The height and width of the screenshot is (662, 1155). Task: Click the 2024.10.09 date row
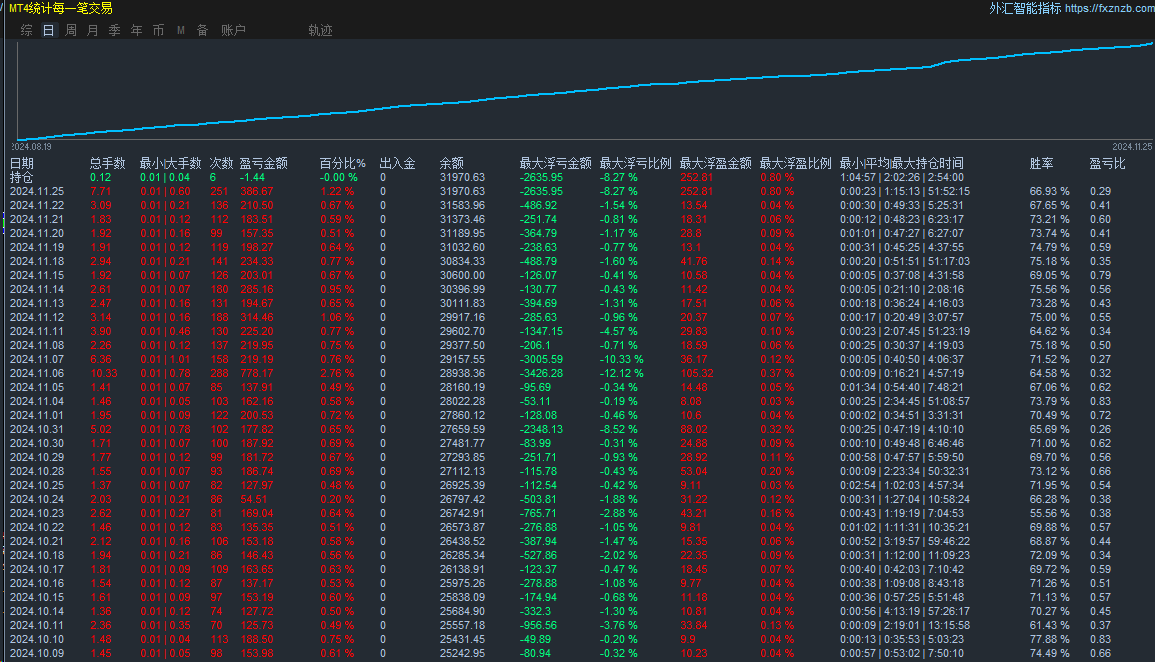click(x=37, y=653)
